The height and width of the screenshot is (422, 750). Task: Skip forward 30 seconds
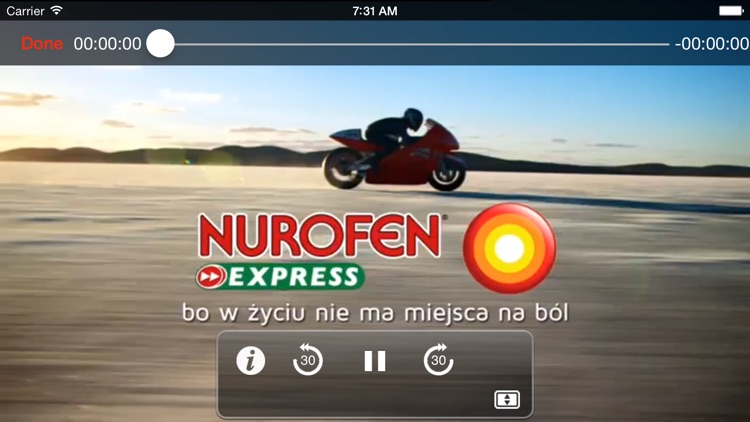point(439,359)
